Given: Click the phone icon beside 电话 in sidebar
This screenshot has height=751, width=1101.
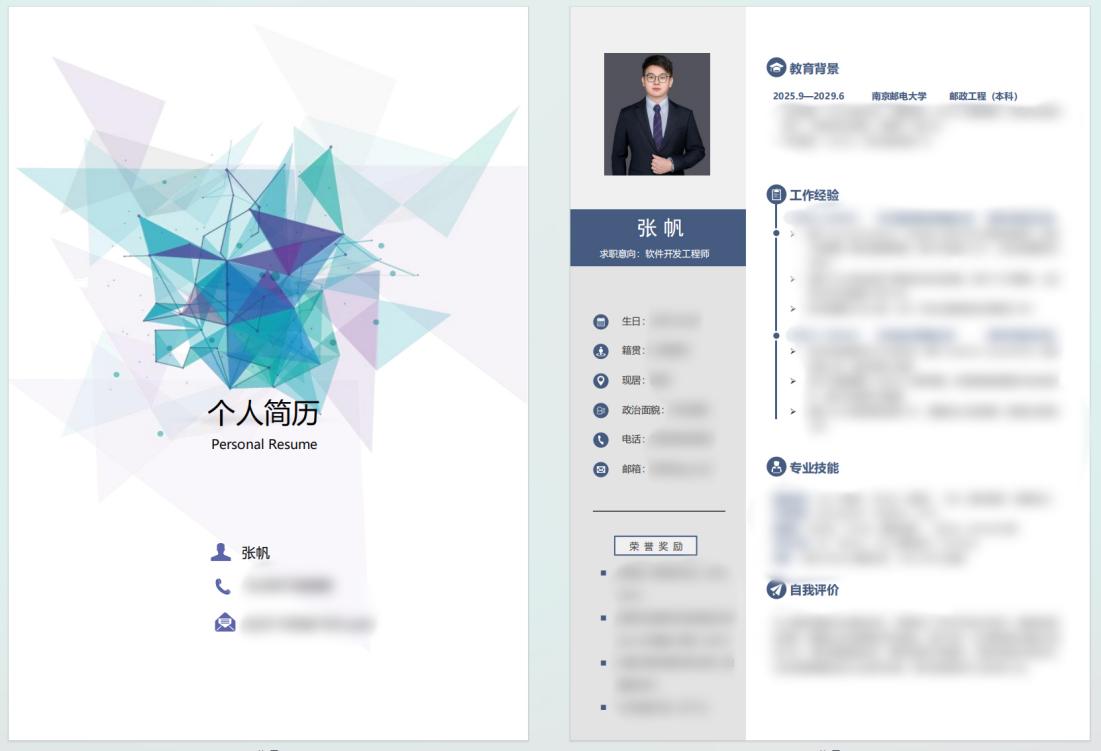Looking at the screenshot, I should click(600, 439).
